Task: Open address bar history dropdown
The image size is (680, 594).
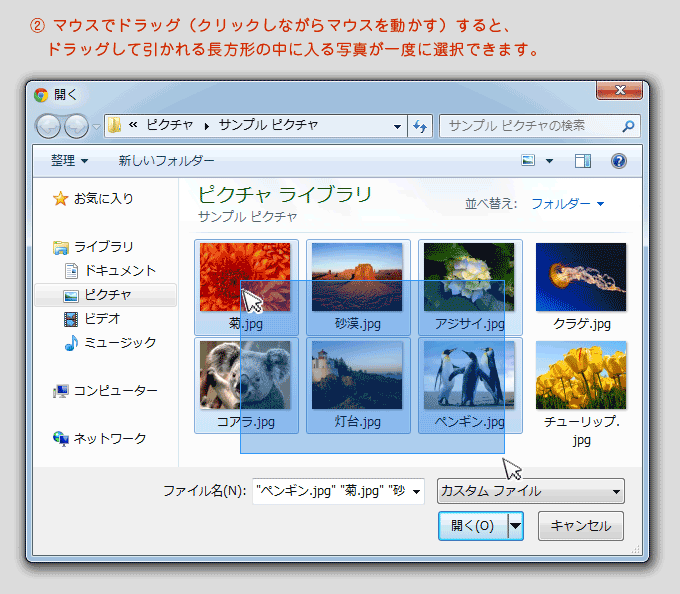Action: point(397,127)
